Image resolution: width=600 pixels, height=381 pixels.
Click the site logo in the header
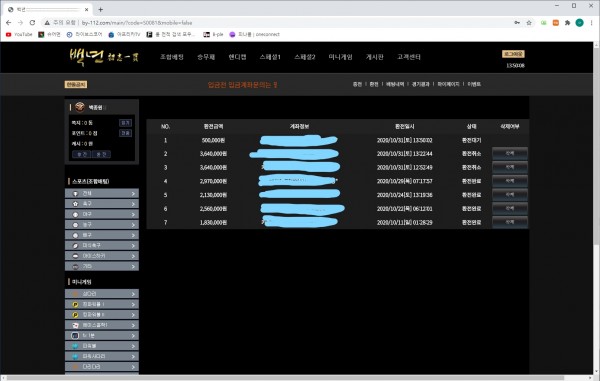click(104, 57)
